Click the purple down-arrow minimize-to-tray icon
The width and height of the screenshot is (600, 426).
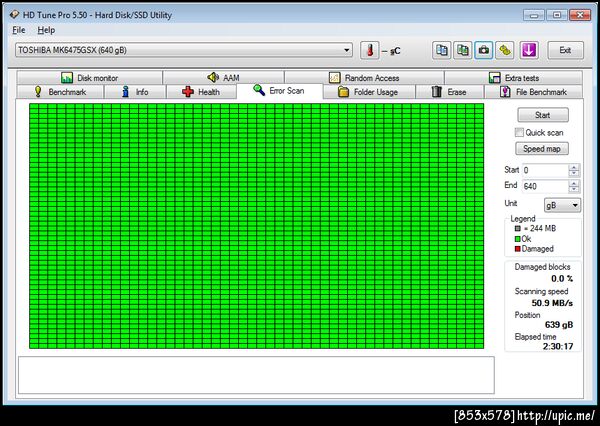point(529,51)
